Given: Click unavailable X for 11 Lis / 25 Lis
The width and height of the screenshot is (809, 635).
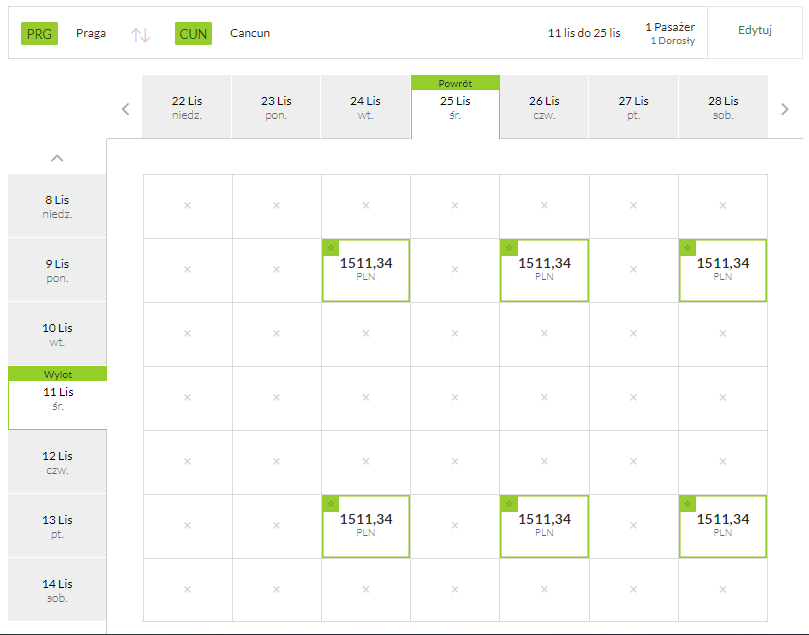Looking at the screenshot, I should click(455, 397).
